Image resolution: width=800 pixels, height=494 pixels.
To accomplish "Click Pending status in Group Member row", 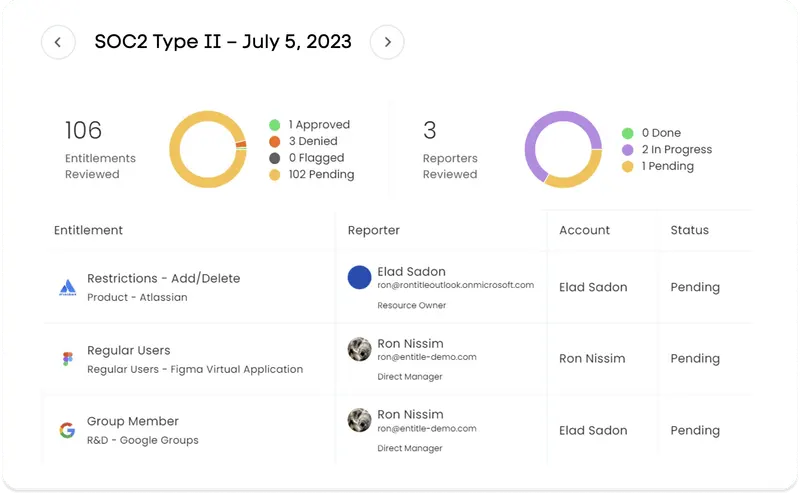I will point(695,431).
